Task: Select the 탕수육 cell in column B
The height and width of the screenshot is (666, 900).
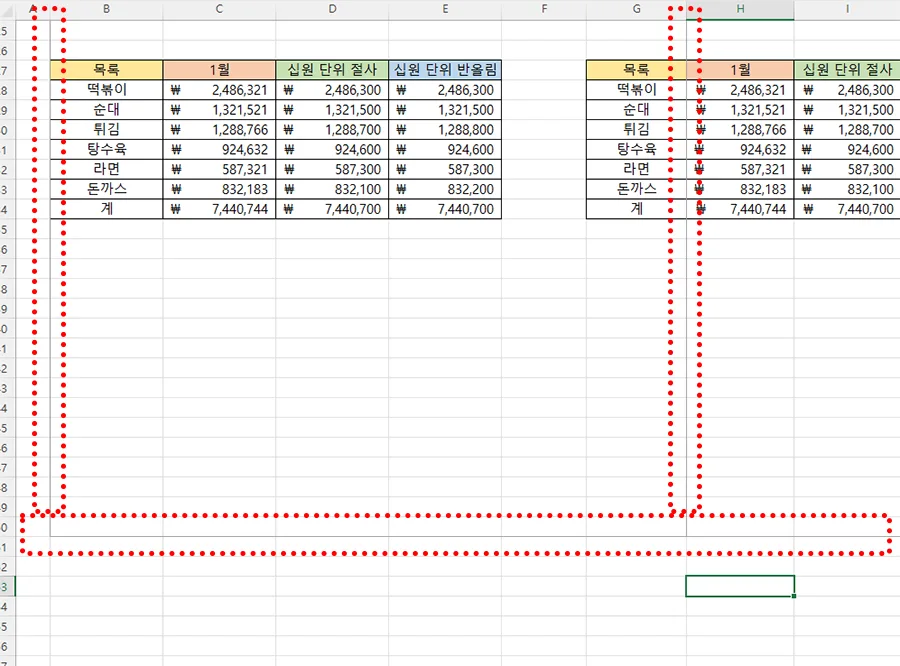Action: click(106, 149)
